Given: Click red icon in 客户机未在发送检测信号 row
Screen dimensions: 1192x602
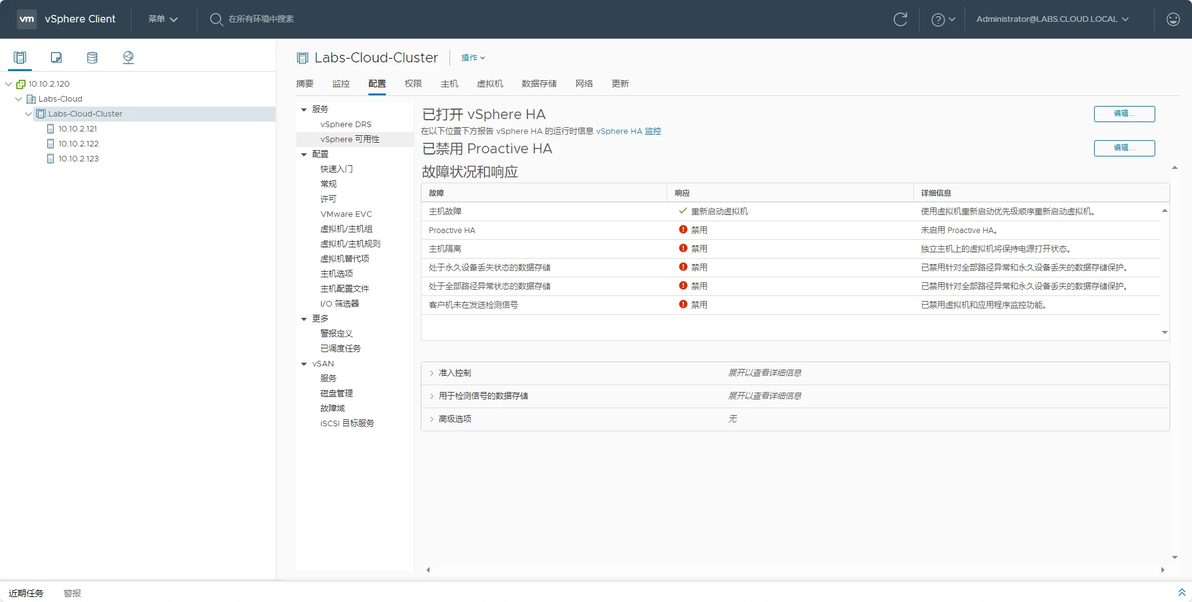Looking at the screenshot, I should [683, 304].
